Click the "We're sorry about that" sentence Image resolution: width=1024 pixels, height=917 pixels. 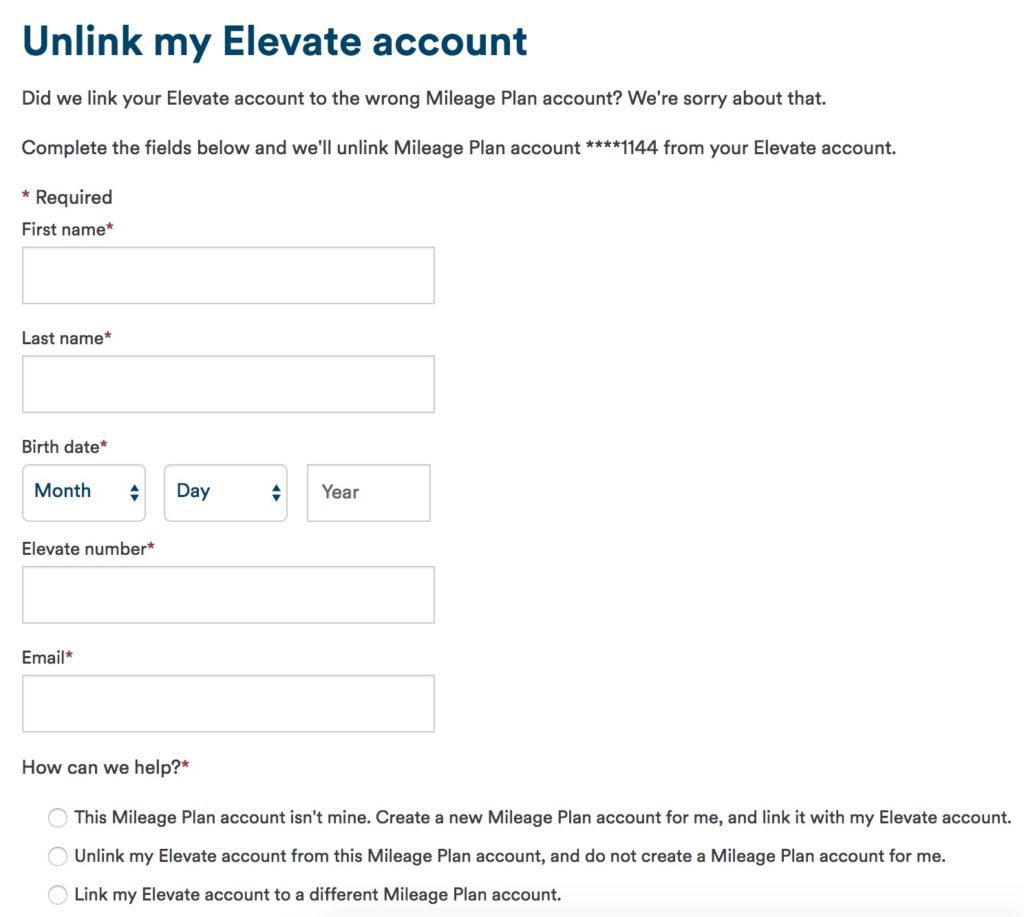tap(727, 99)
